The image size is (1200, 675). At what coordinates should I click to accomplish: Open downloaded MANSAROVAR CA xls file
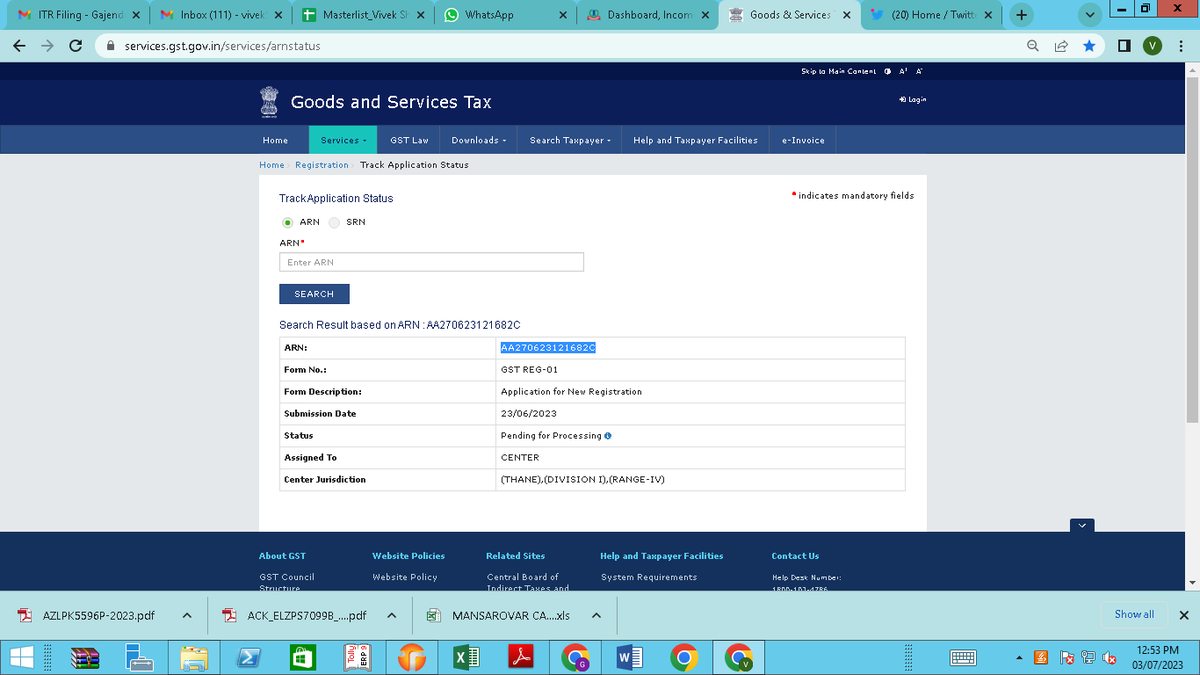click(500, 615)
